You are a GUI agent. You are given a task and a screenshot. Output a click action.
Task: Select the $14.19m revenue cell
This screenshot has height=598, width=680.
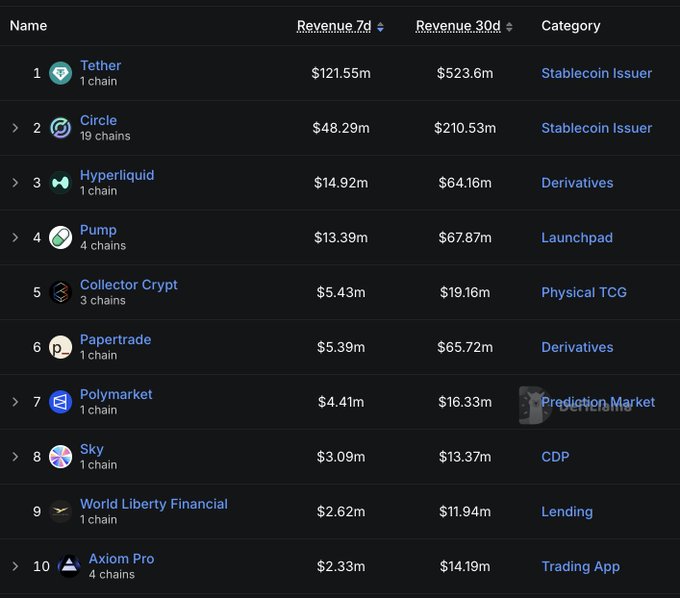coord(465,566)
